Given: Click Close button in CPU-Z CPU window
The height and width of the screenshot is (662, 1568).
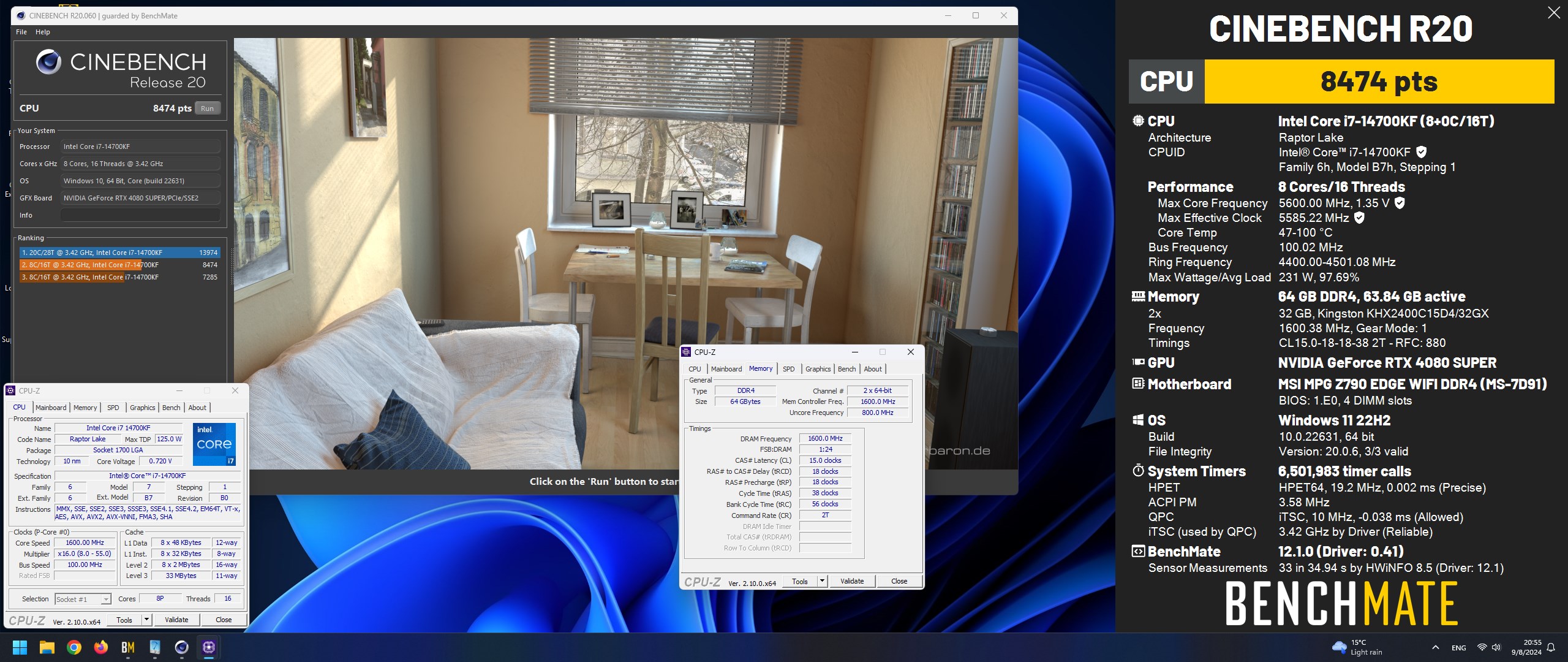Looking at the screenshot, I should (224, 620).
